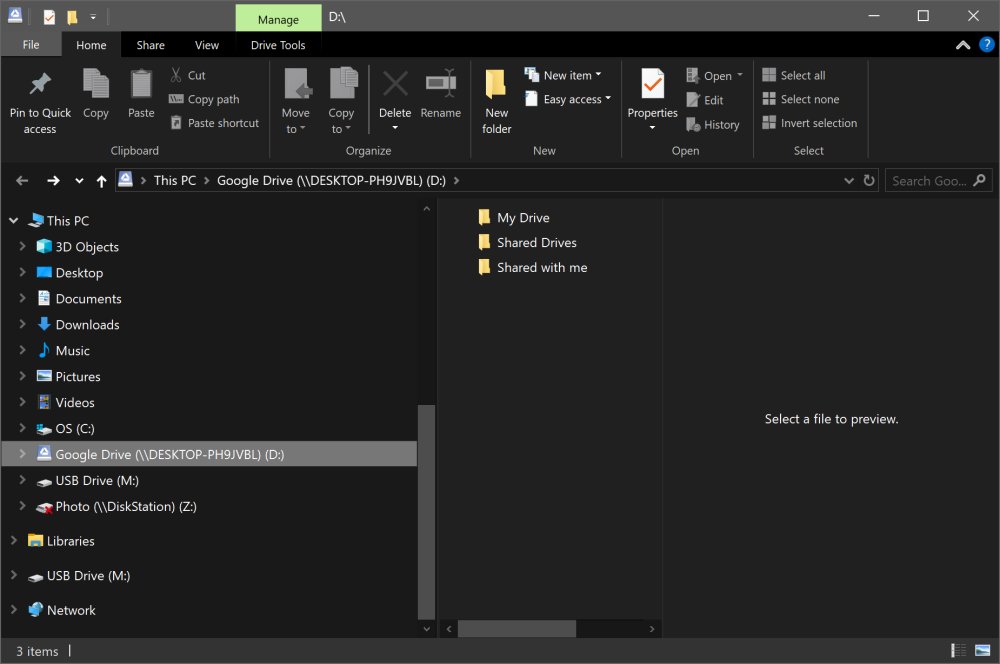Click the Manage contextual tab
Image resolution: width=1000 pixels, height=664 pixels.
[278, 19]
